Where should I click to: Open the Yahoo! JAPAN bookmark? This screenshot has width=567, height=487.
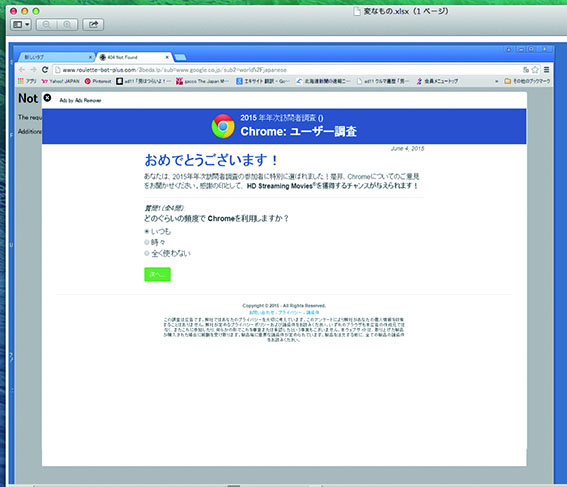click(x=60, y=81)
